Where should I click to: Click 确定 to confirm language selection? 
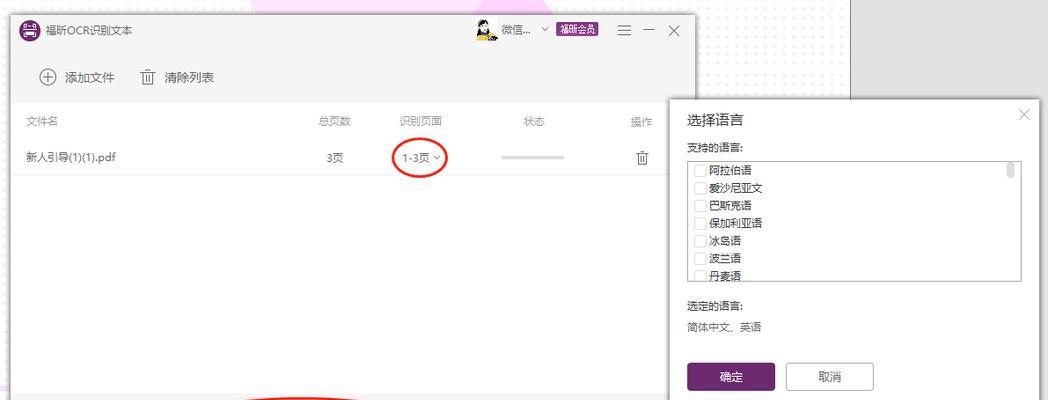click(731, 377)
